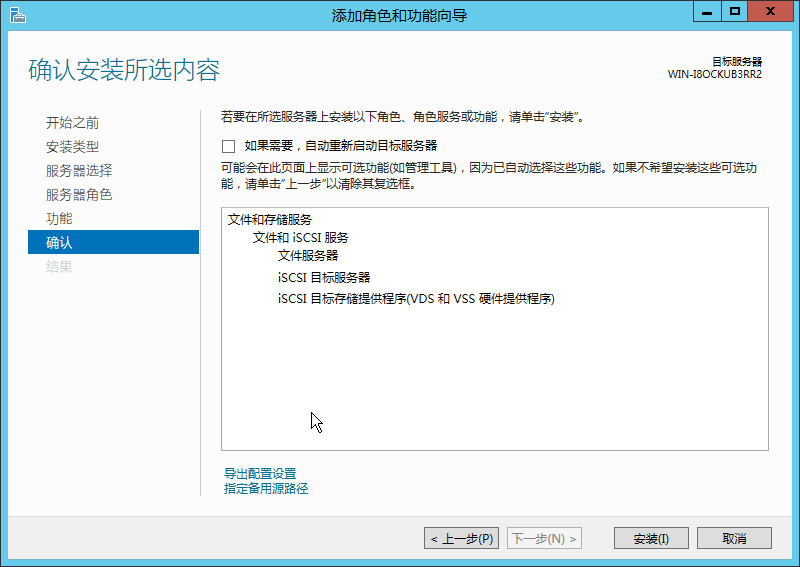Select the 确认 step in sidebar

(x=113, y=242)
